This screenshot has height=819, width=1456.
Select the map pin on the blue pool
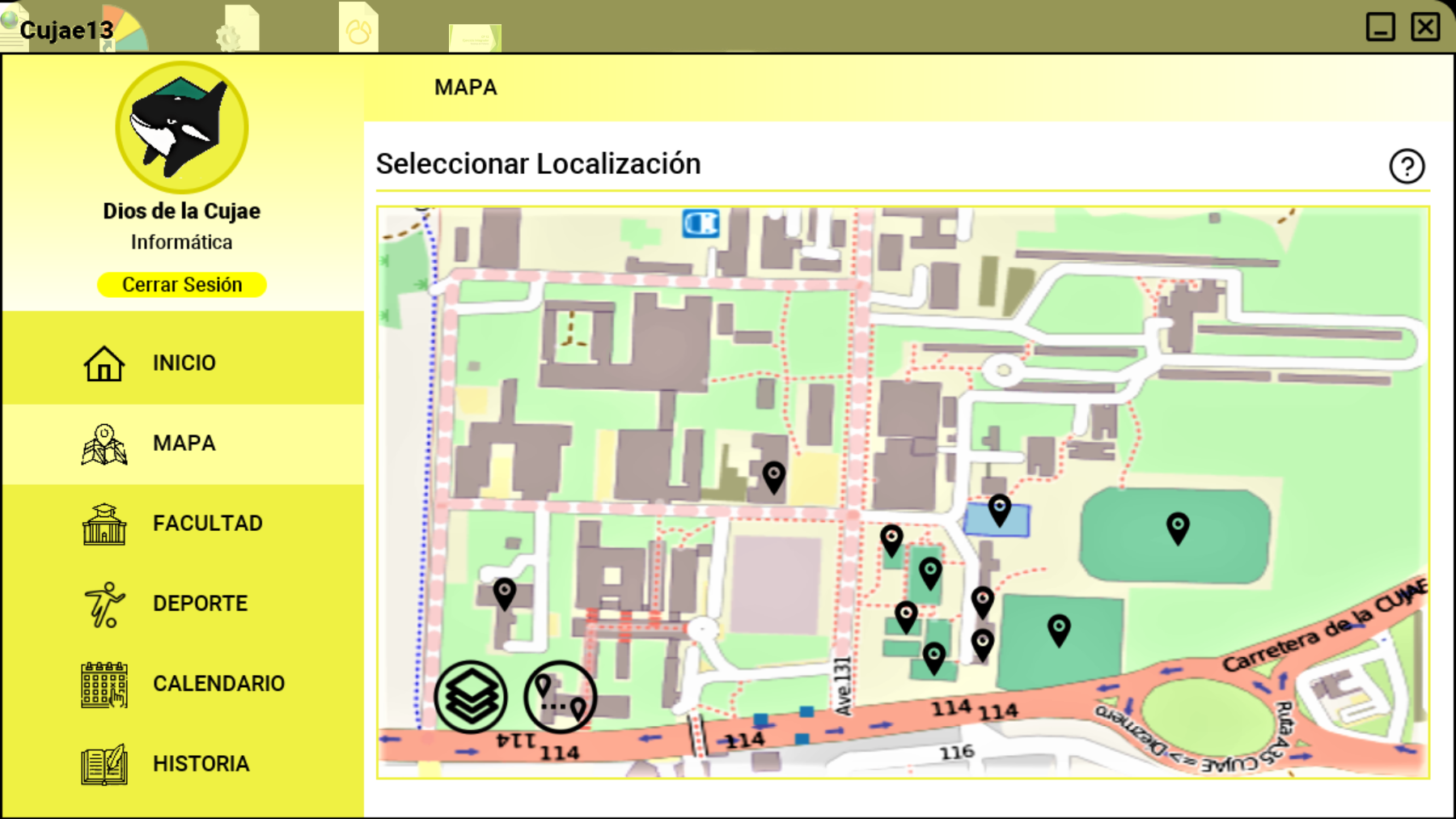coord(1000,511)
